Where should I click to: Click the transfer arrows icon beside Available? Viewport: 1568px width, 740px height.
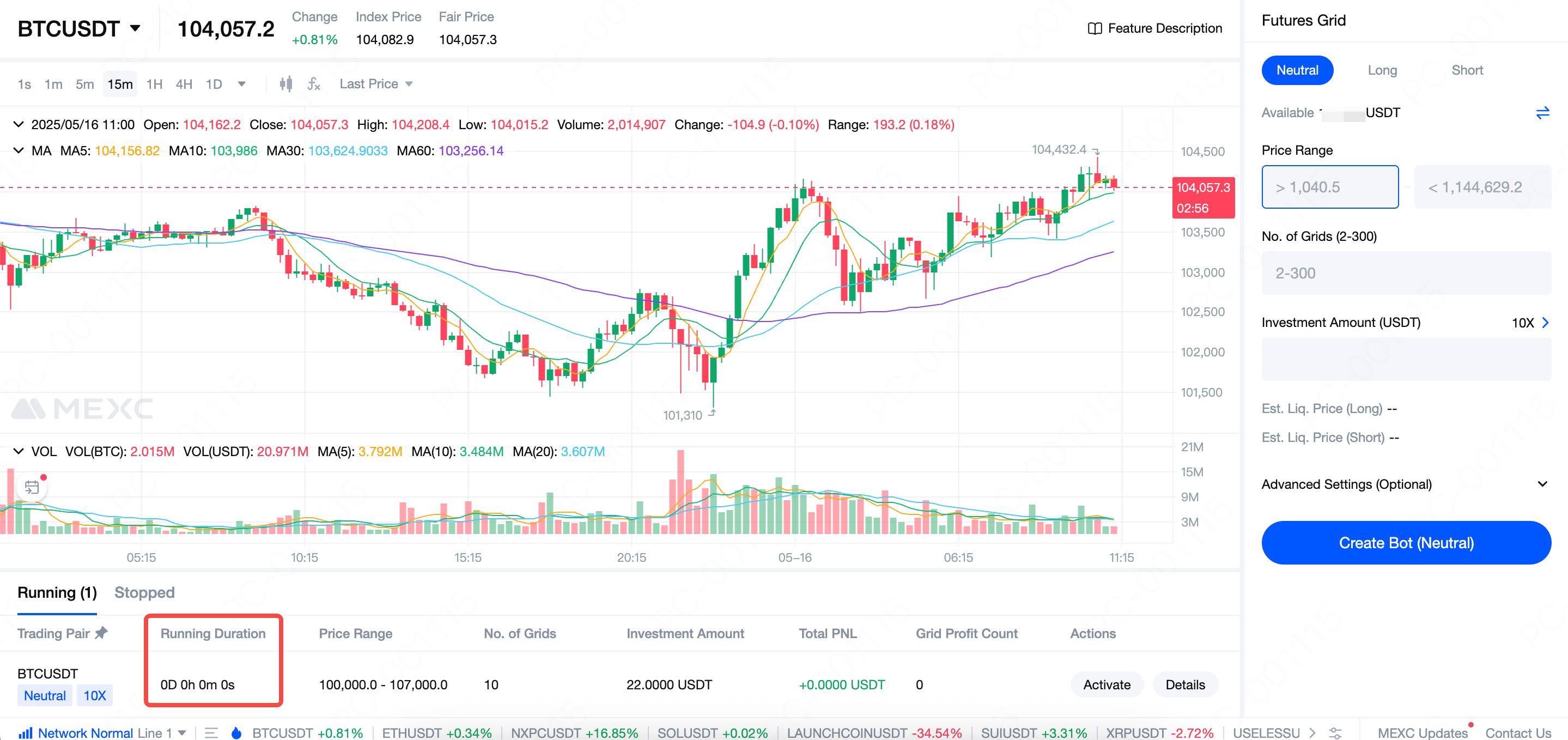(x=1542, y=113)
